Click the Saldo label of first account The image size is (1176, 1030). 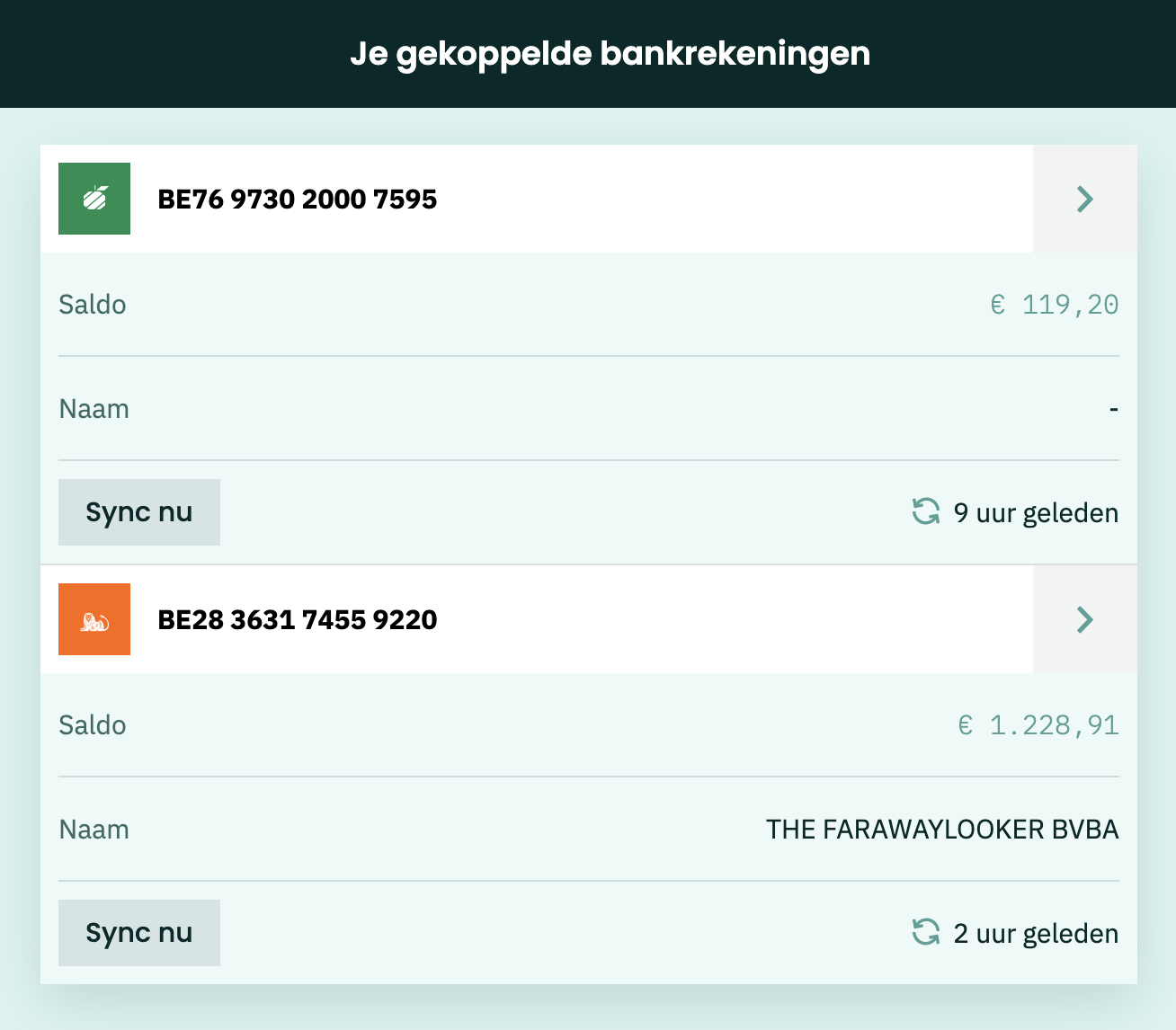[x=93, y=305]
